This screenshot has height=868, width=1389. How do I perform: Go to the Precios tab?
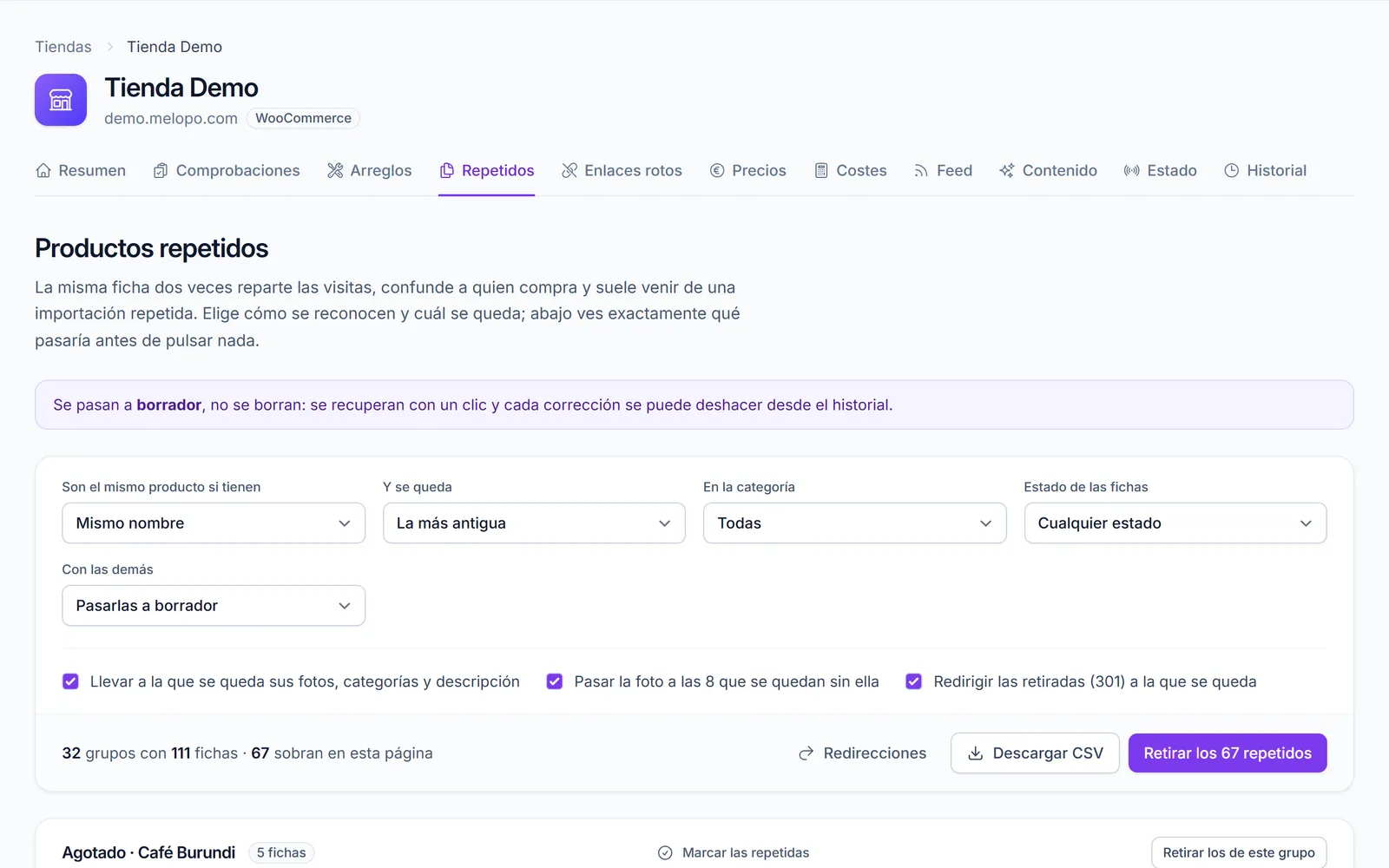tap(748, 171)
